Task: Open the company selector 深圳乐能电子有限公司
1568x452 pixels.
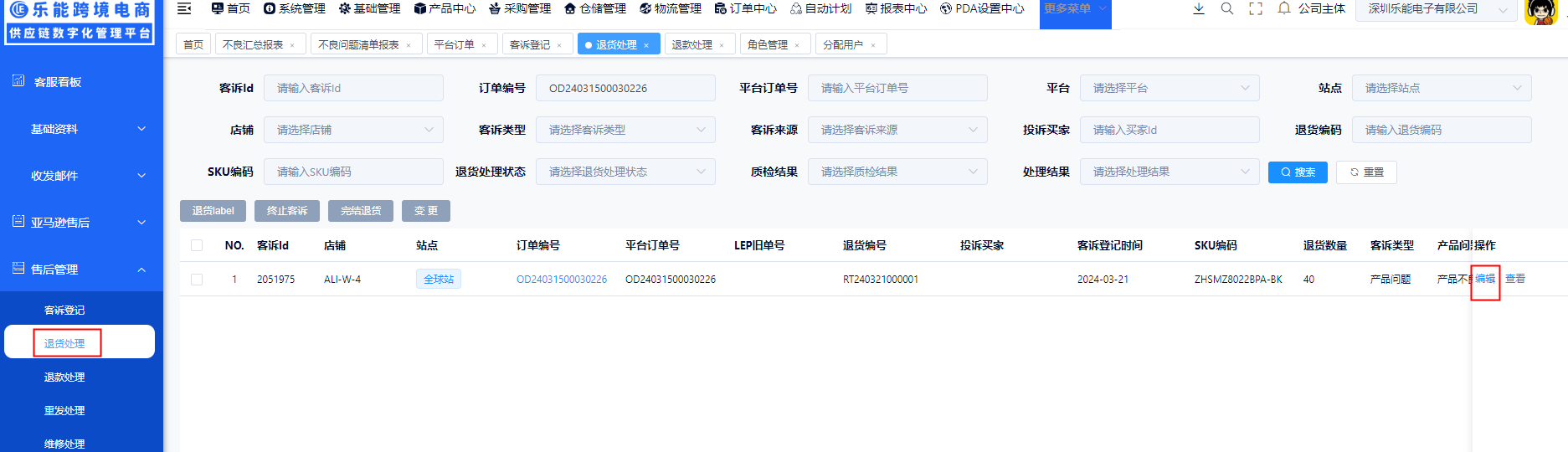Action: click(x=1435, y=9)
